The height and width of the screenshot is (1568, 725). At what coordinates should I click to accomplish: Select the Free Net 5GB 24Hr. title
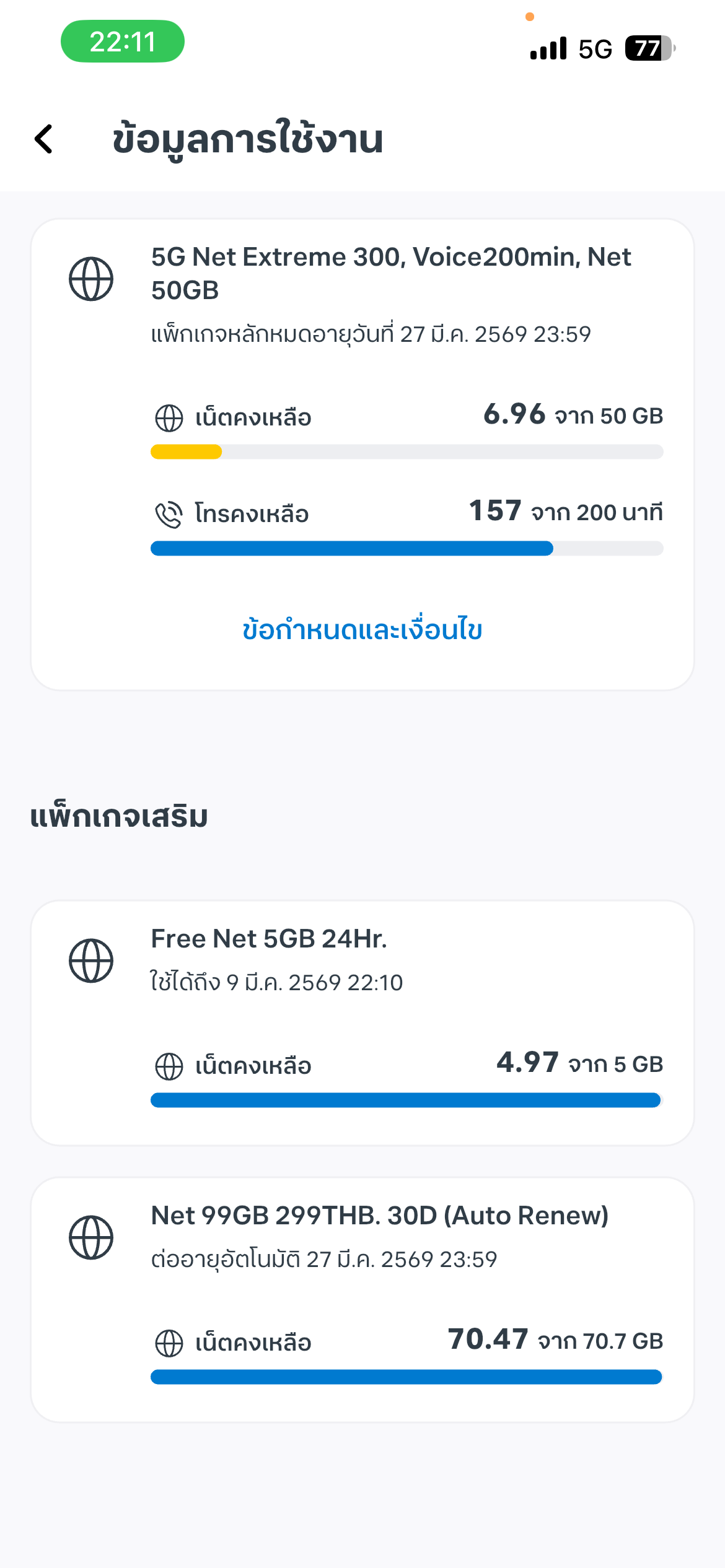point(269,939)
